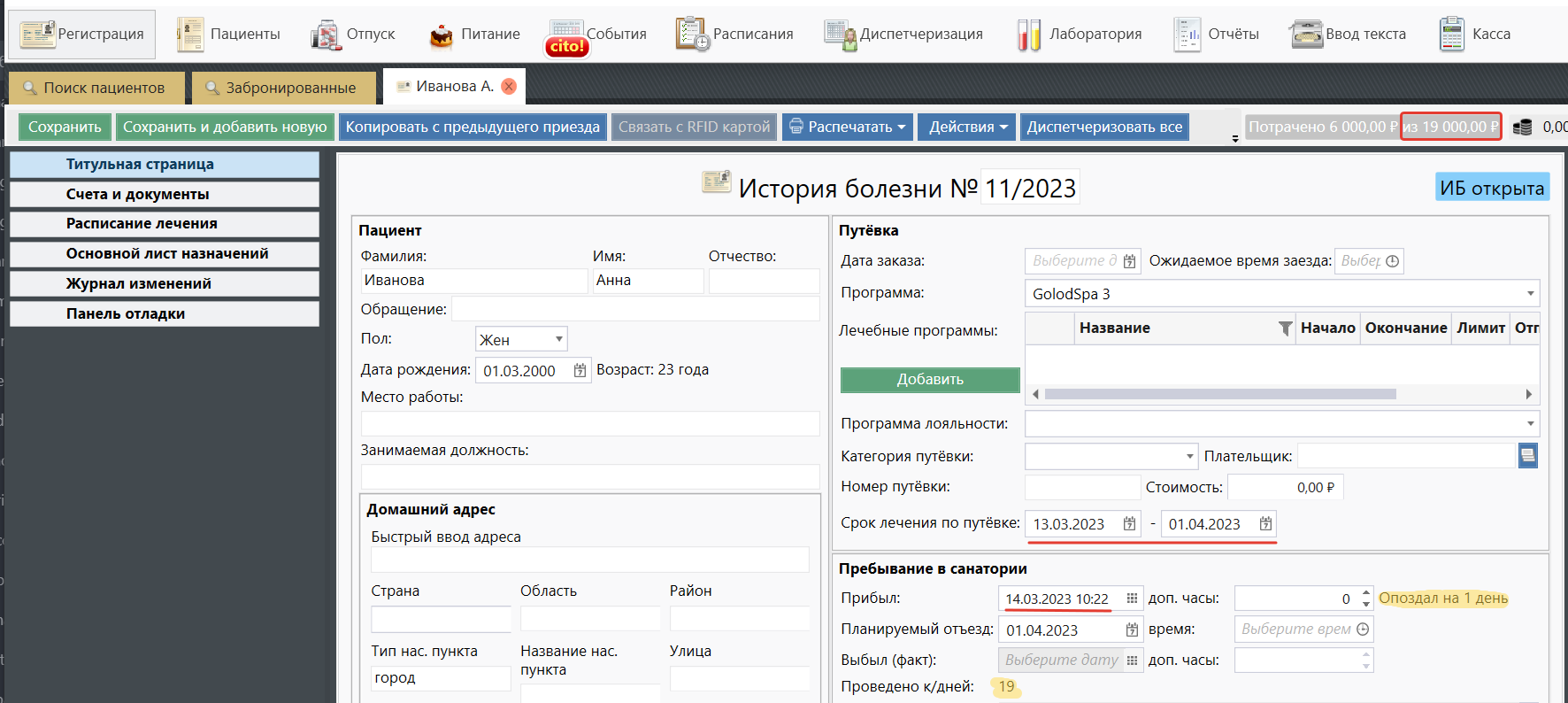Open calendar for Дата рождения field

(x=580, y=371)
